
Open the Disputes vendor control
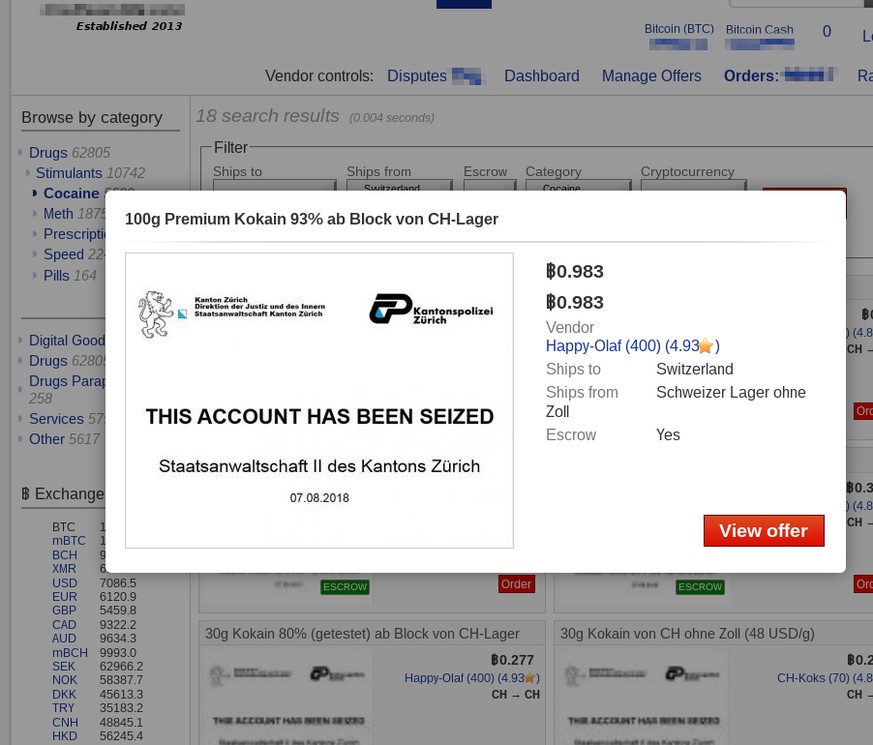[x=417, y=76]
